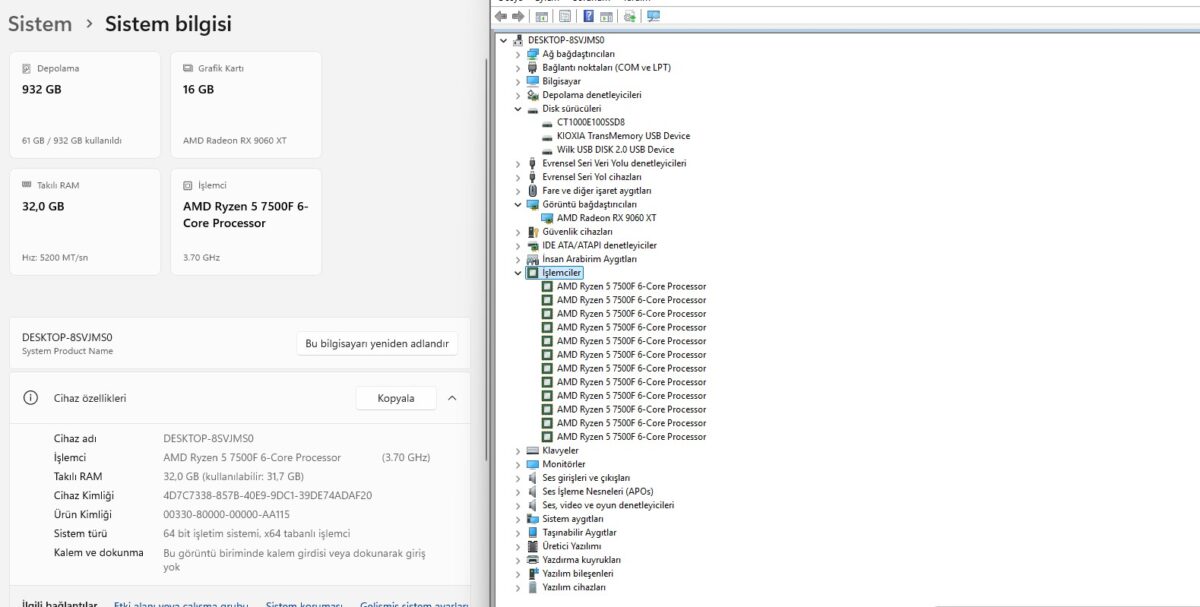The width and height of the screenshot is (1200, 607).
Task: Click the System Product Name text
Action: click(67, 351)
